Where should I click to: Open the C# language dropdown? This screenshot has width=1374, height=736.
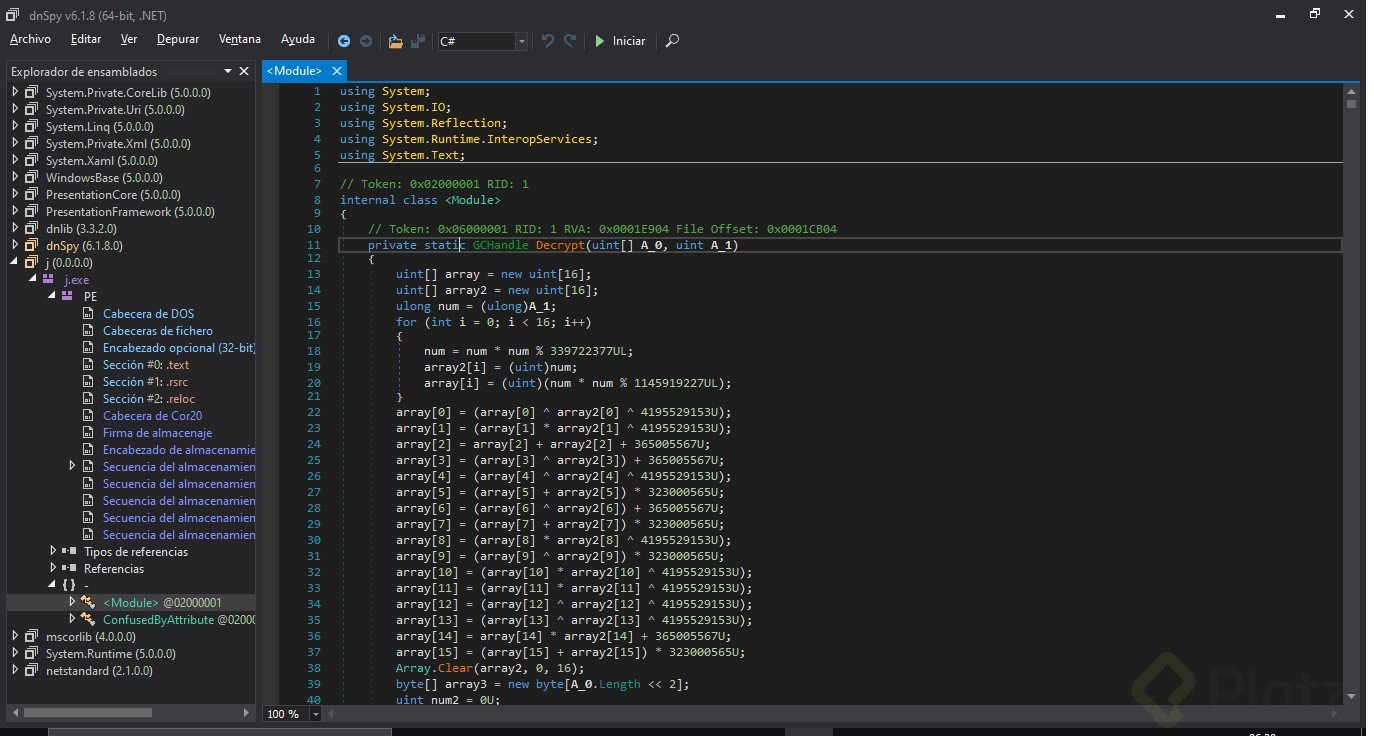click(521, 41)
